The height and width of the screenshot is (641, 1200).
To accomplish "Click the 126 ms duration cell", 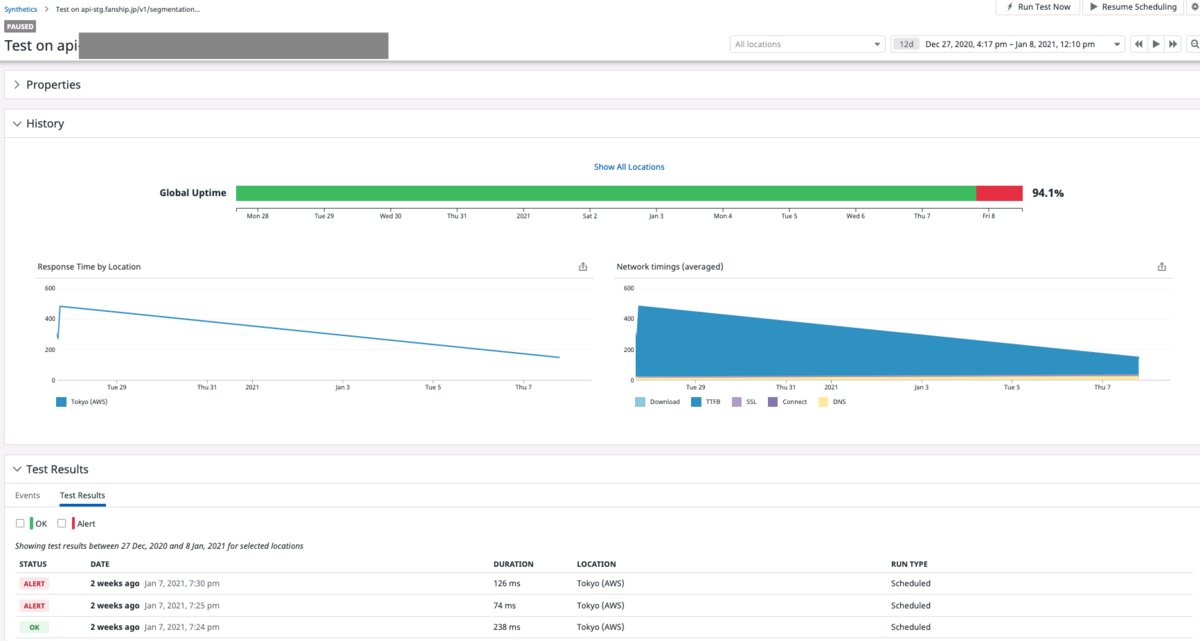I will coord(505,583).
